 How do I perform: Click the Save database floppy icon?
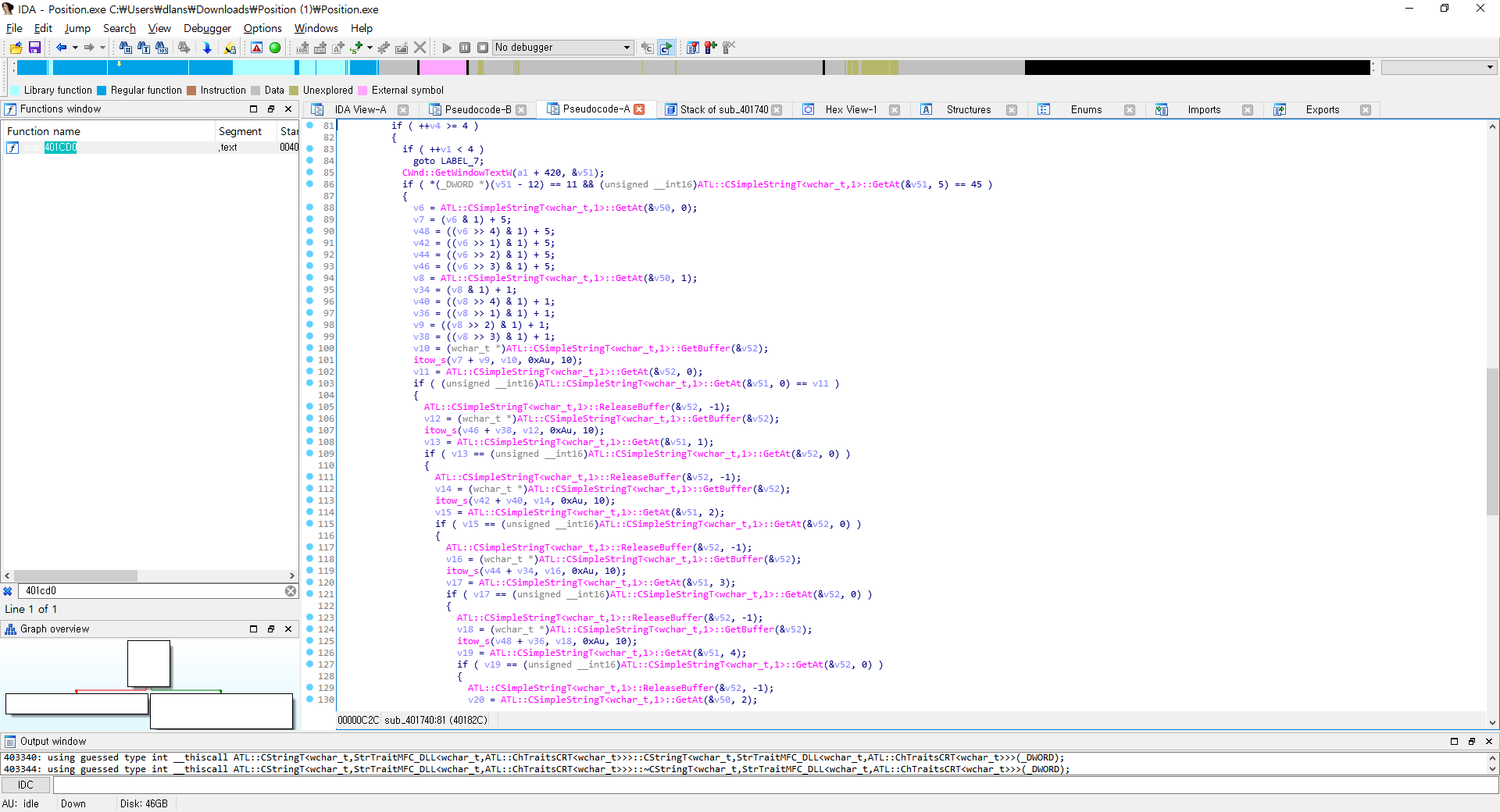34,48
